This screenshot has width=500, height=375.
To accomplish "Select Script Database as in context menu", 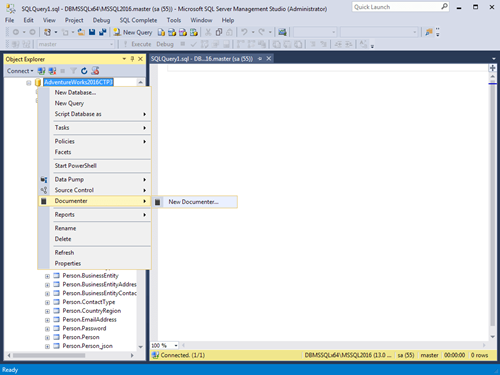I will pos(95,114).
